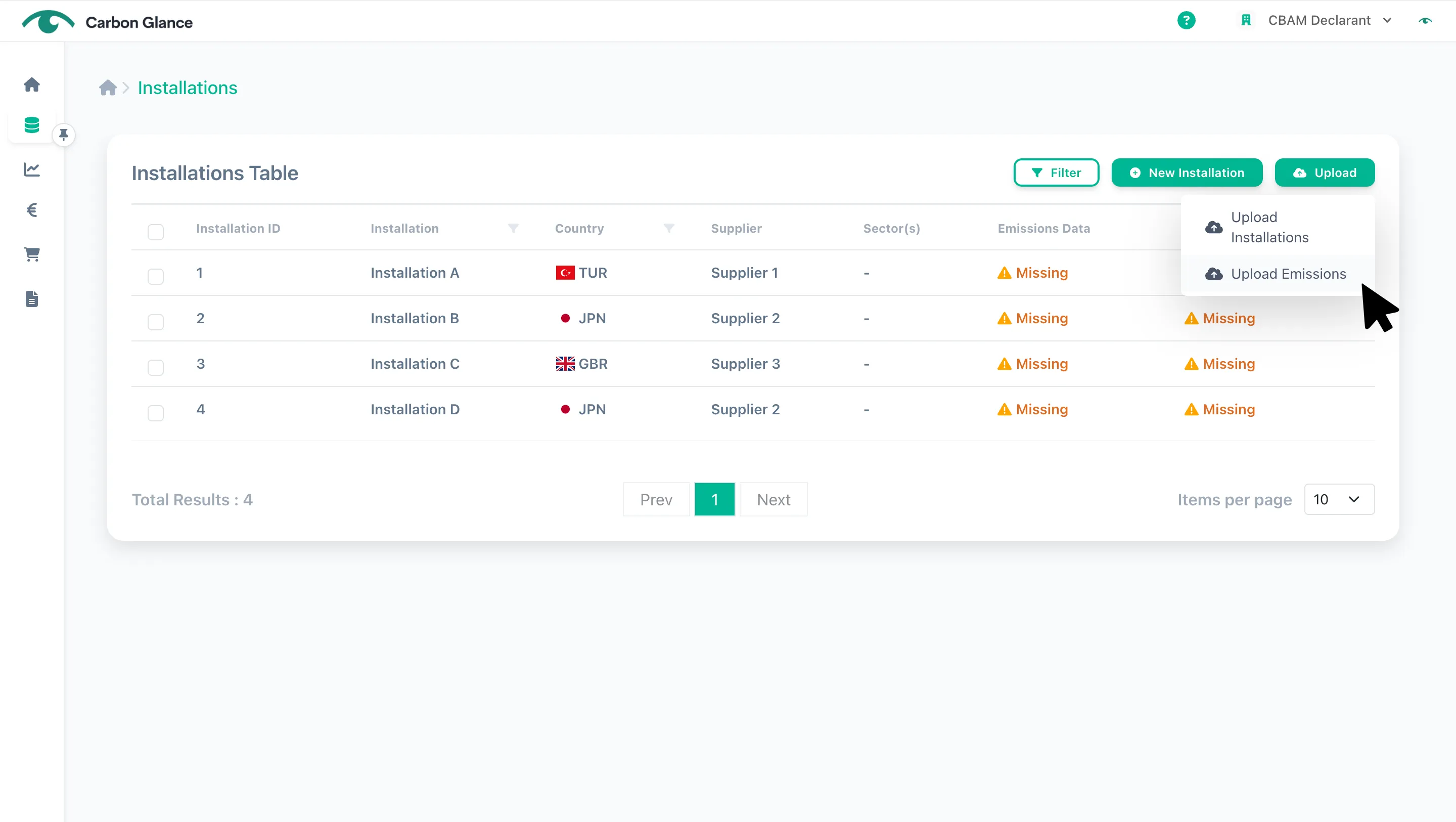
Task: Click the Installations breadcrumb link
Action: (x=188, y=88)
